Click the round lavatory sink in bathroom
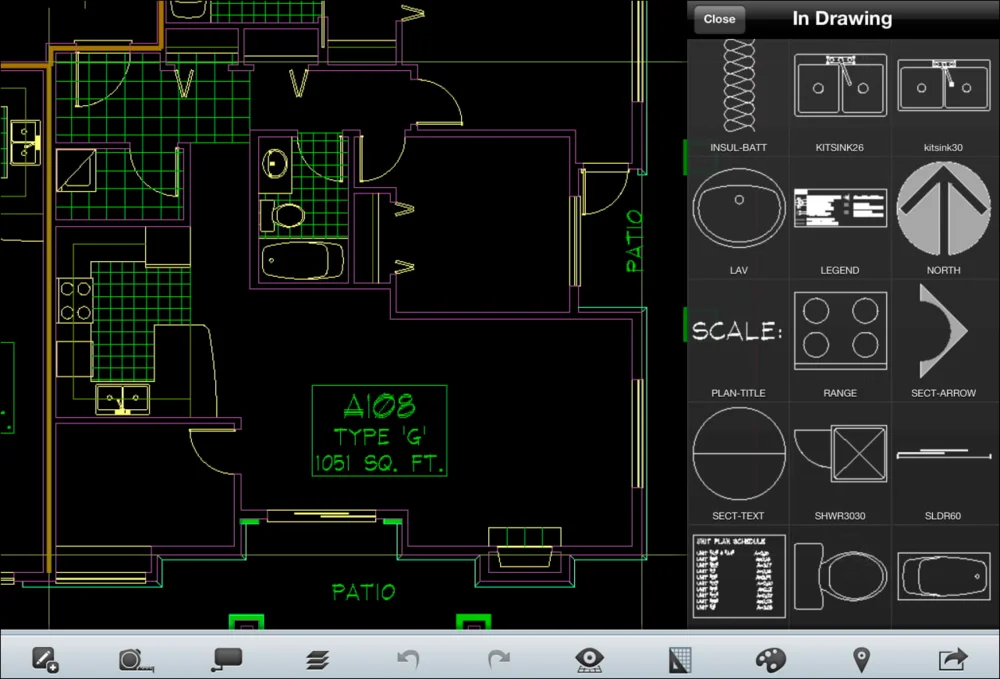Screen dimensions: 1000x679 tap(276, 163)
